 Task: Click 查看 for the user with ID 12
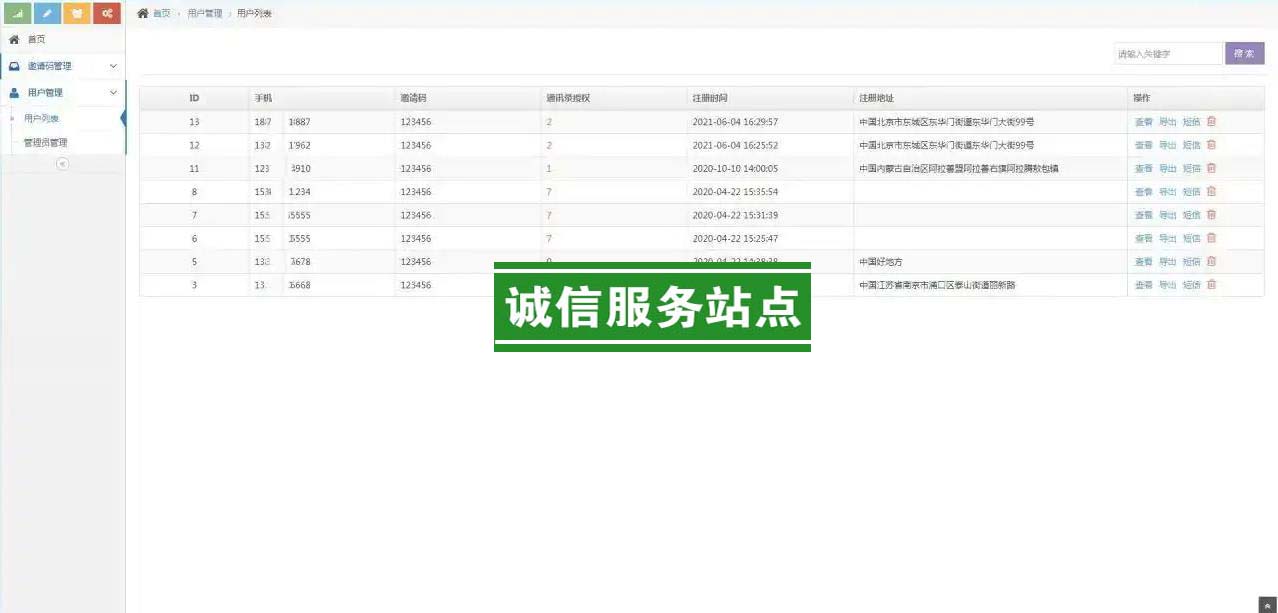coord(1143,146)
